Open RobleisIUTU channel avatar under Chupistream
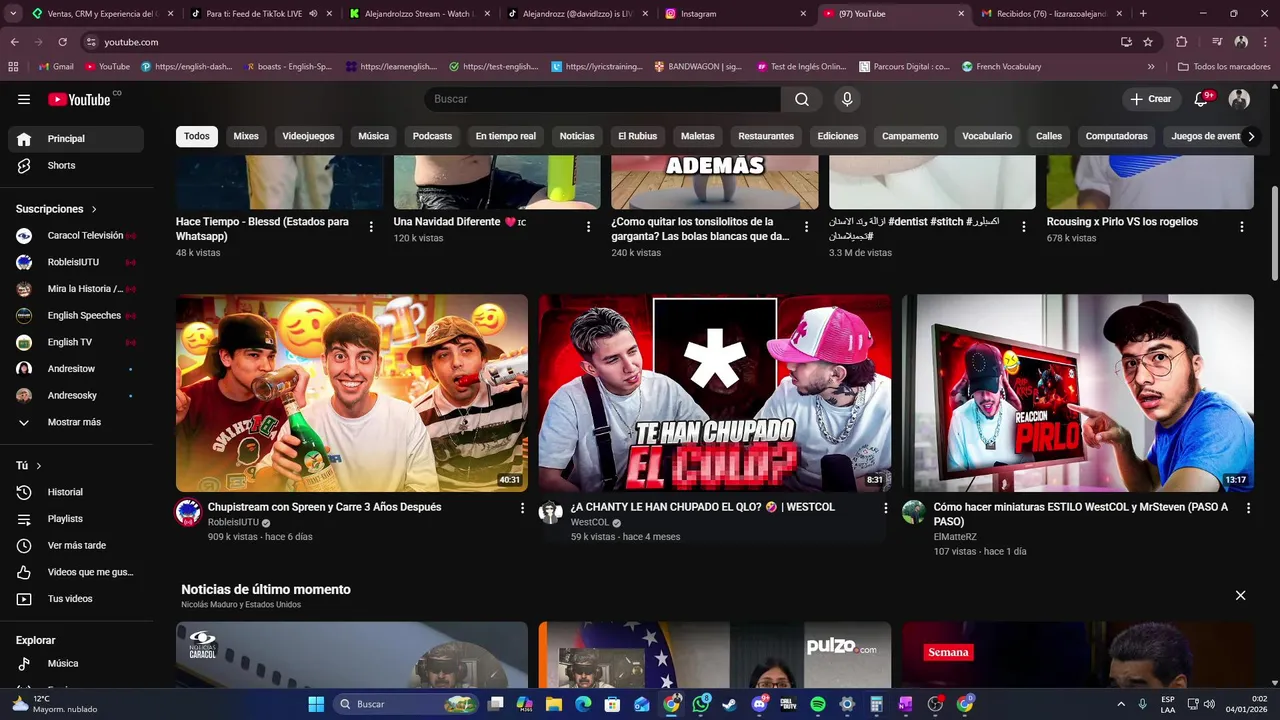The image size is (1280, 720). point(188,513)
